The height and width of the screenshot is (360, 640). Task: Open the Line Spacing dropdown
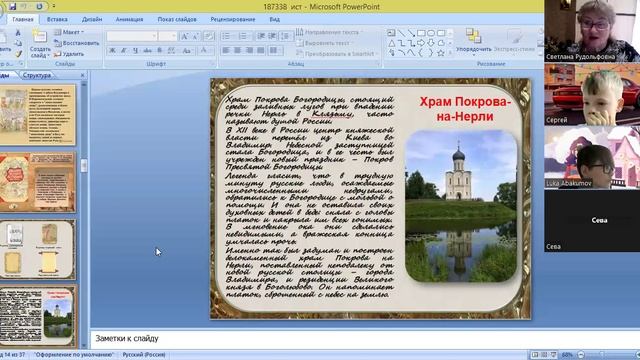(285, 36)
